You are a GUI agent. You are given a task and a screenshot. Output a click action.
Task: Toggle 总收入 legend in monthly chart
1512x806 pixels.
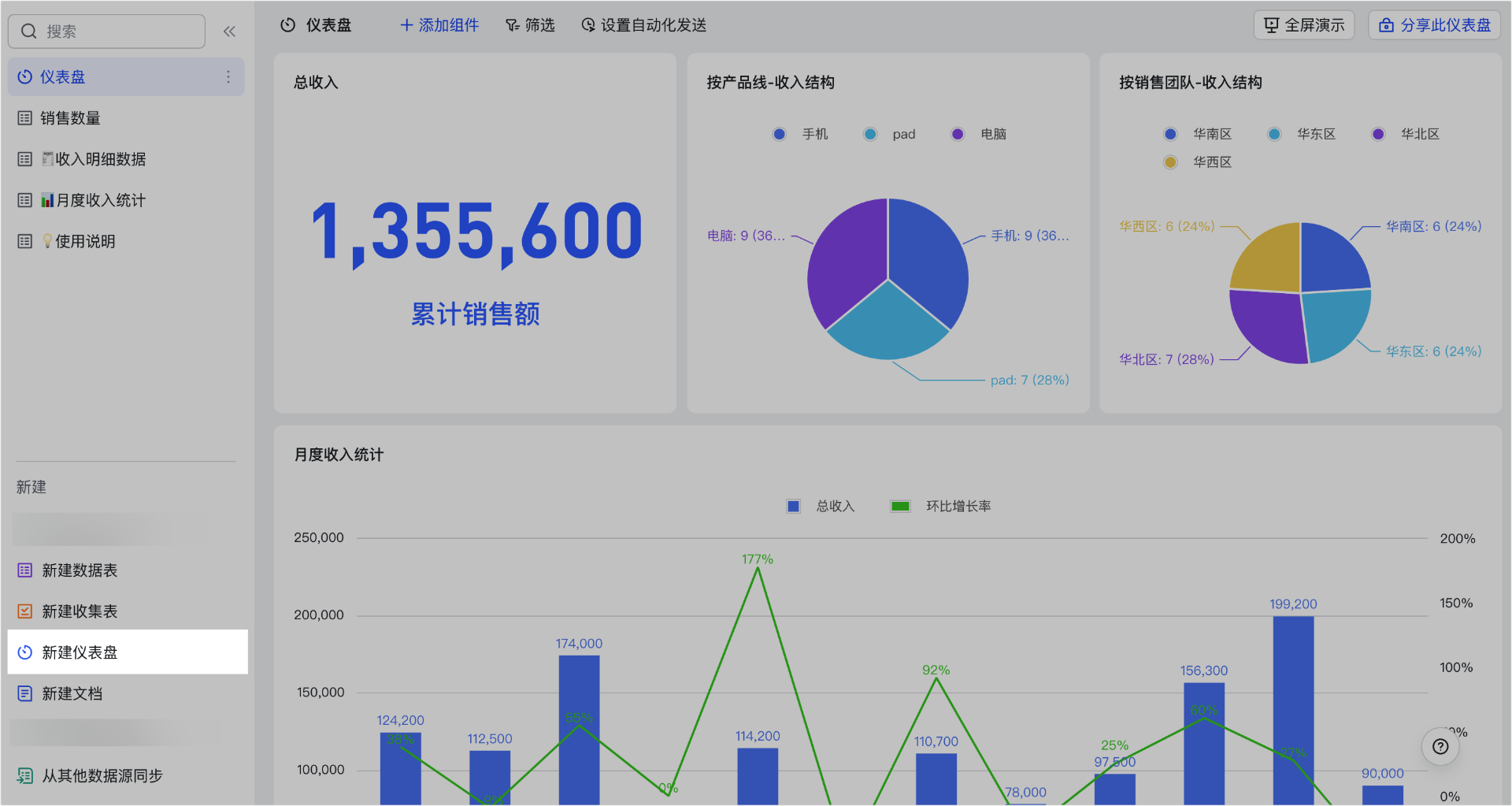[821, 506]
